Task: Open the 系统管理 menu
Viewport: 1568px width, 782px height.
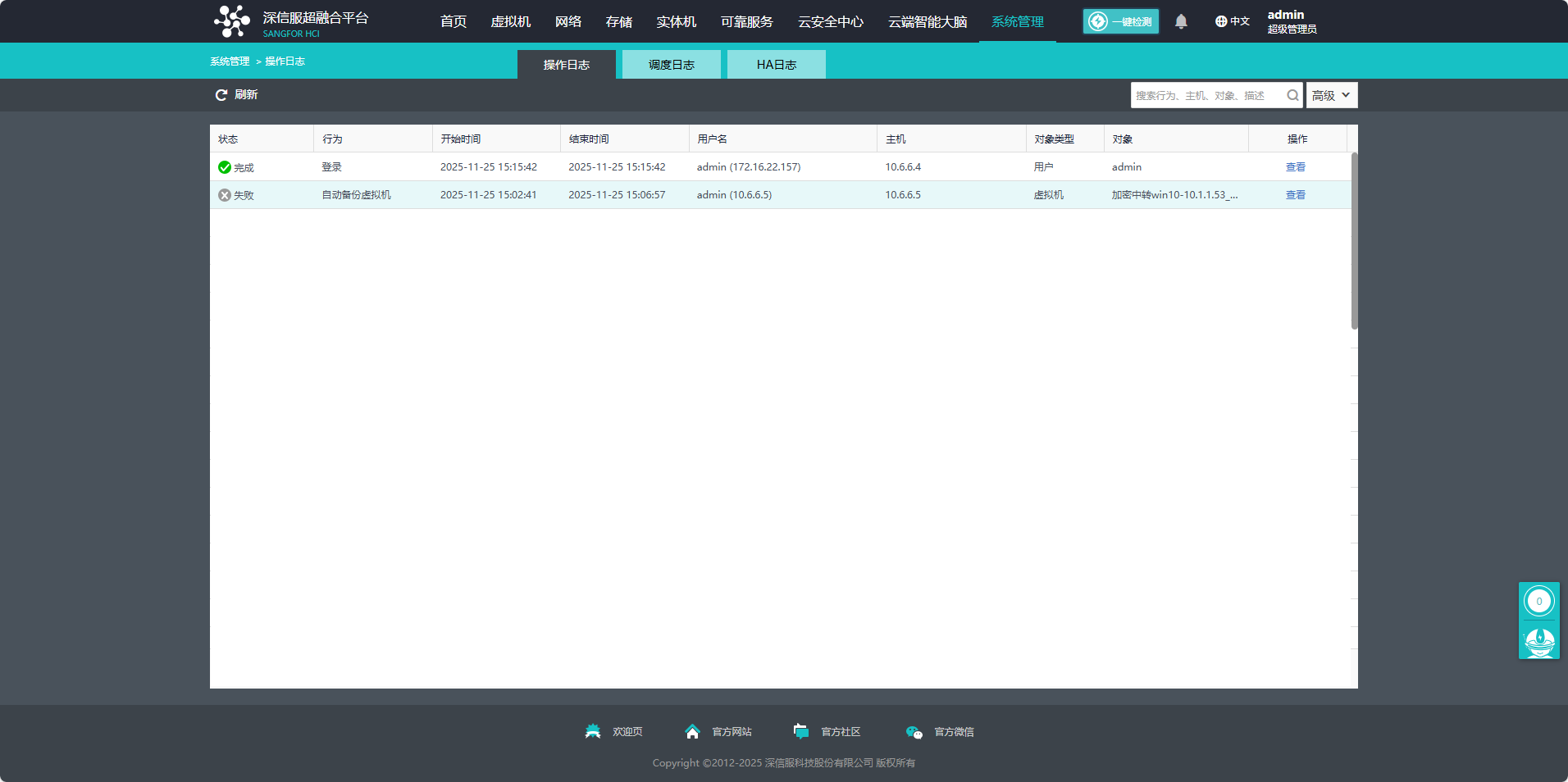Action: [x=1018, y=21]
